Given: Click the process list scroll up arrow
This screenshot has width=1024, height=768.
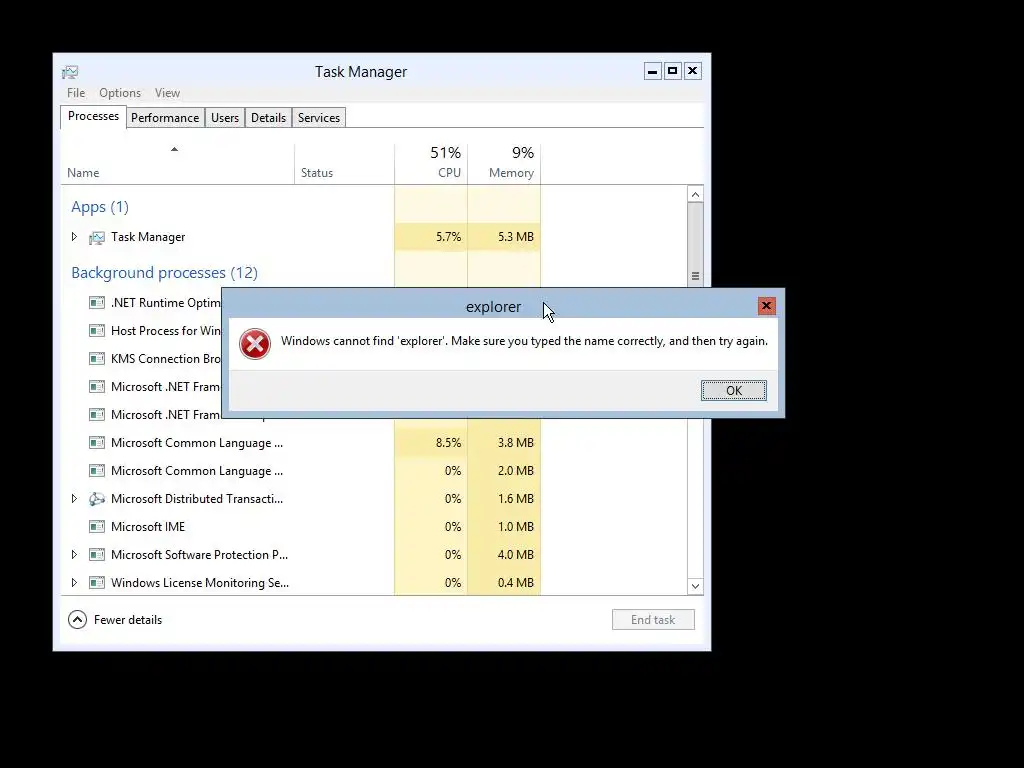Looking at the screenshot, I should pyautogui.click(x=696, y=195).
